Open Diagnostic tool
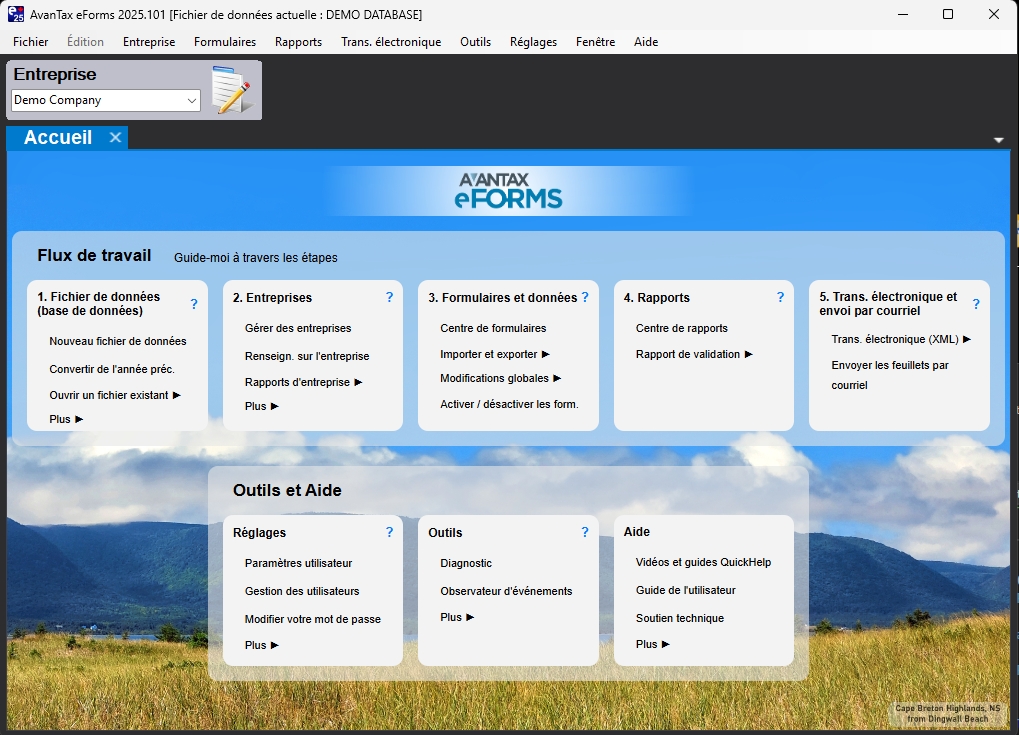Screen dimensions: 1019x735 [466, 563]
